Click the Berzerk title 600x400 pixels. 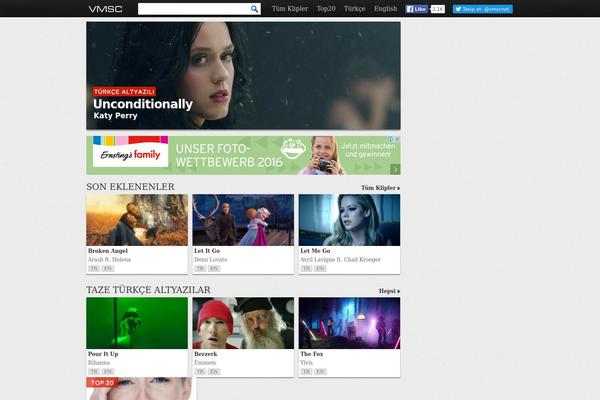205,354
